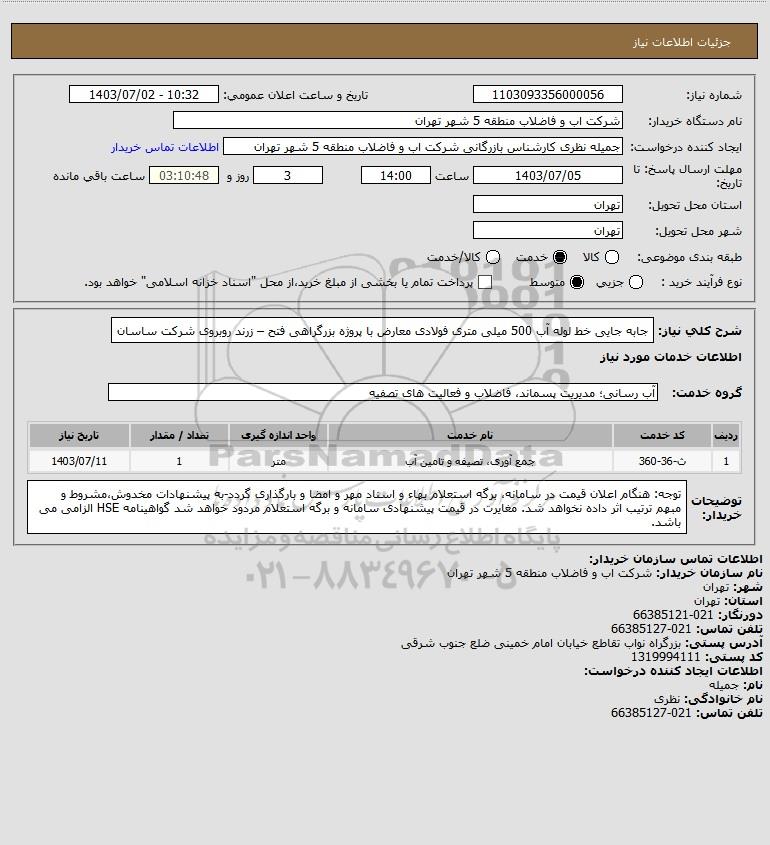Open اطلاعات تماس خریدار link
This screenshot has height=845, width=770.
[x=165, y=147]
